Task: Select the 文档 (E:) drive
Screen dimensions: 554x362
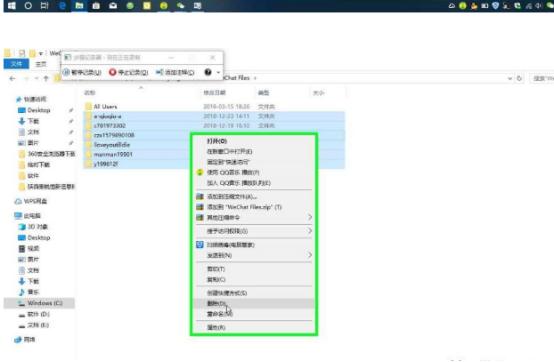Action: click(x=38, y=325)
